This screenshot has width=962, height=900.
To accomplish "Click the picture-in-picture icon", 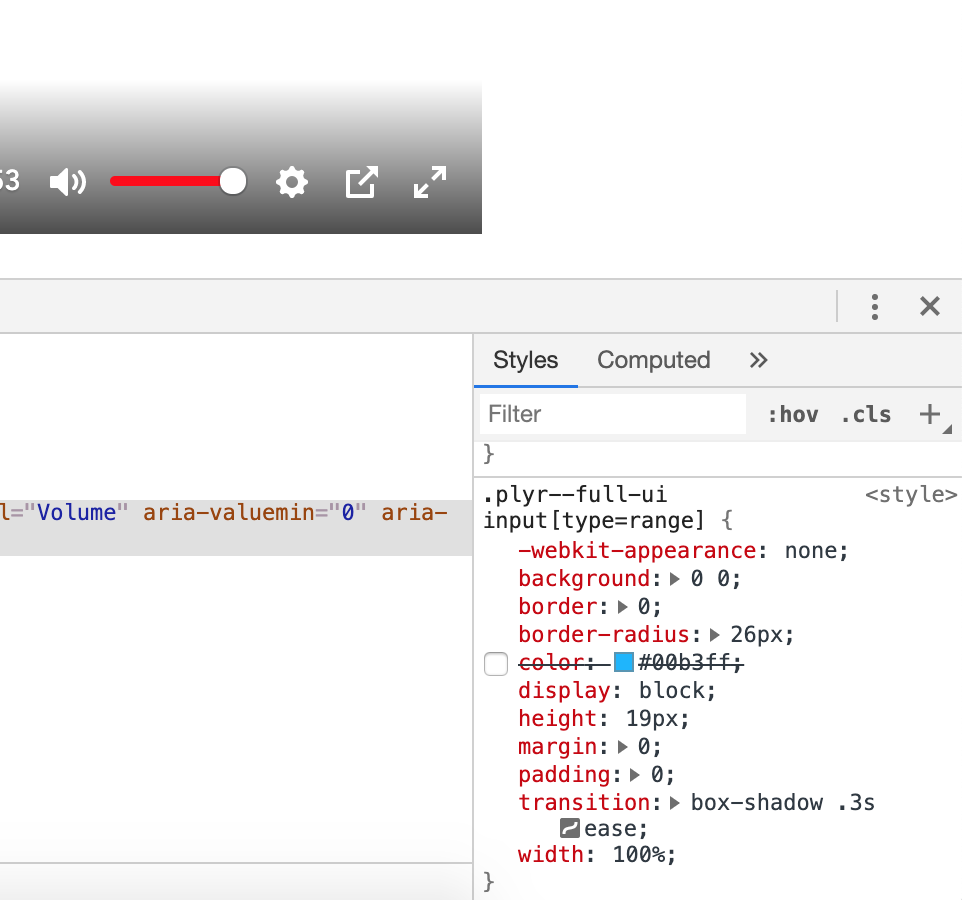I will (x=360, y=182).
